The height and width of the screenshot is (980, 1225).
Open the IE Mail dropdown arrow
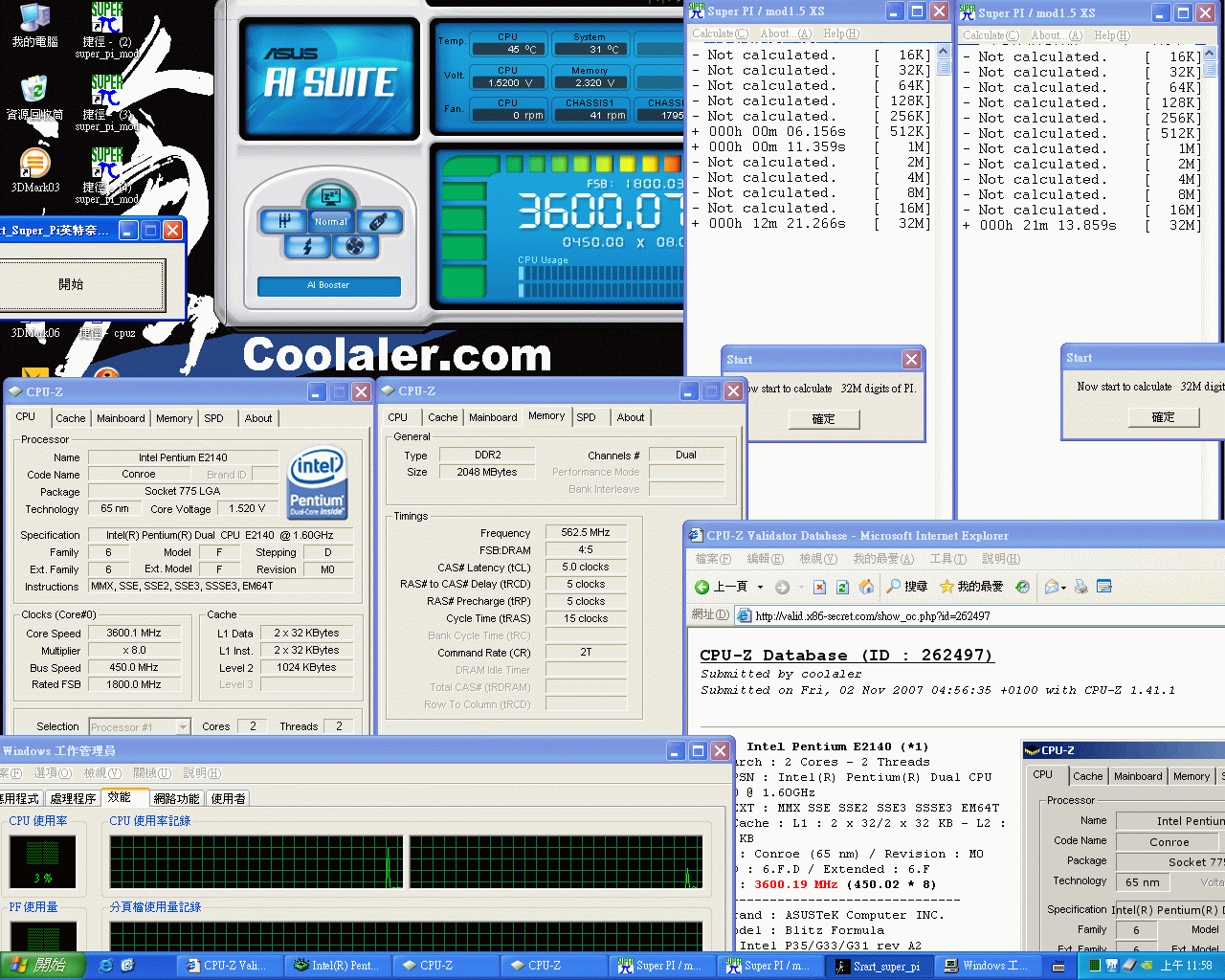click(1063, 588)
